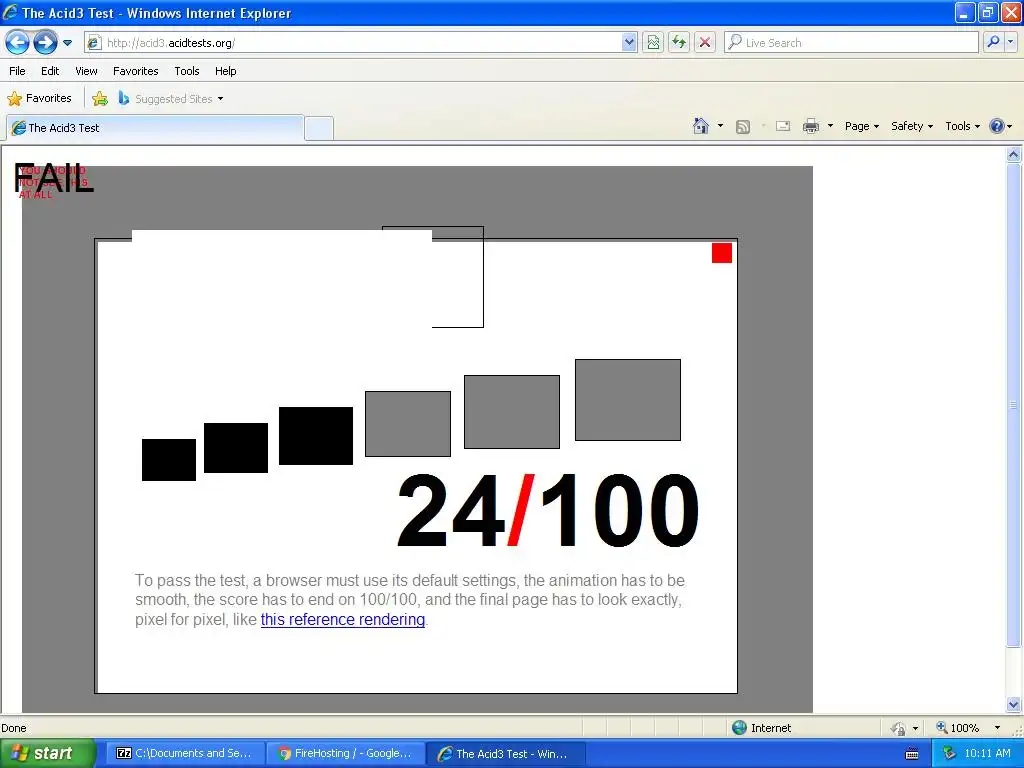Click the blue Help question mark icon

click(997, 126)
